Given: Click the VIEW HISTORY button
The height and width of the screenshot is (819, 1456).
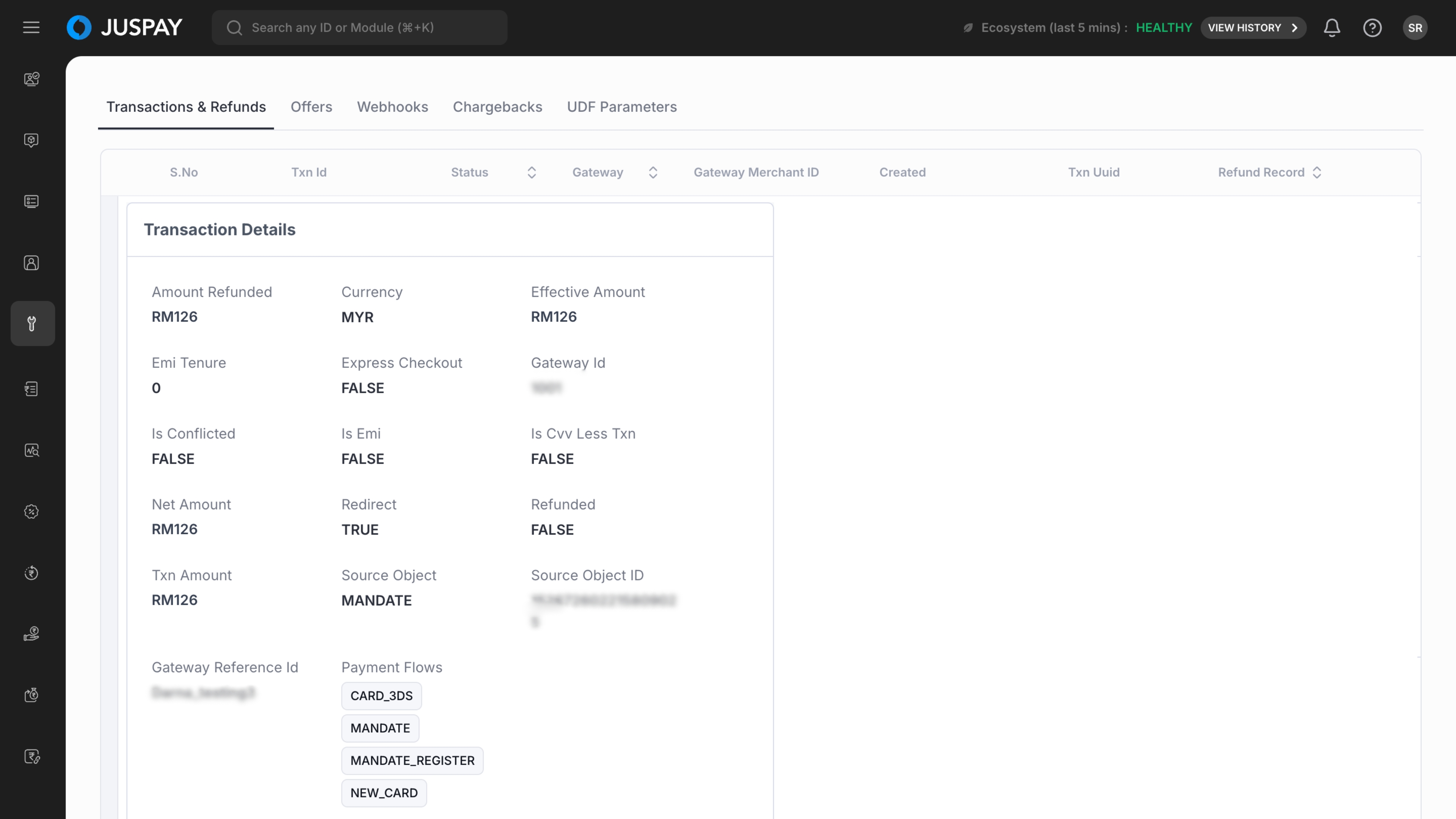Looking at the screenshot, I should pyautogui.click(x=1253, y=28).
